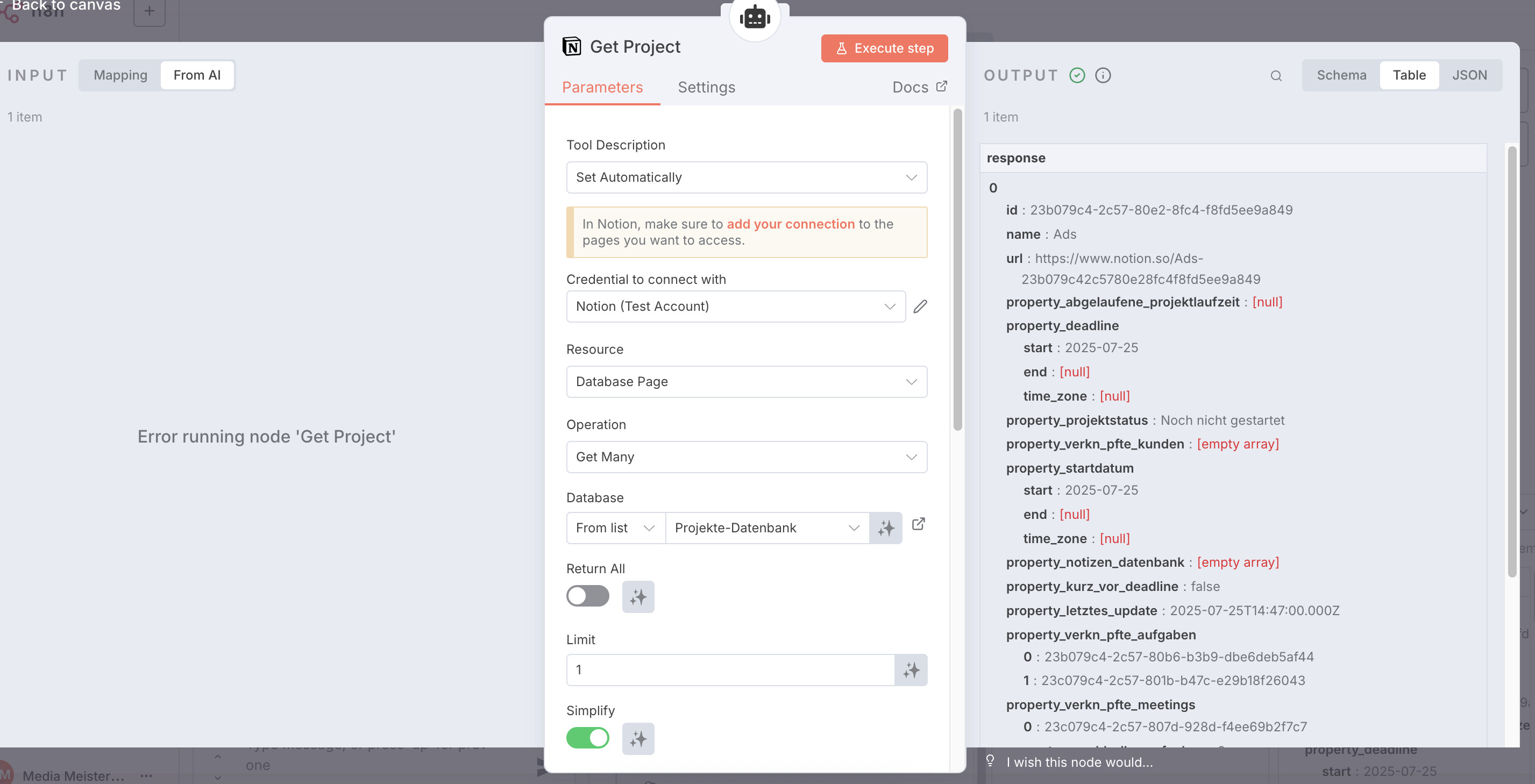Click the Execute step button
1535x784 pixels.
pyautogui.click(x=884, y=48)
